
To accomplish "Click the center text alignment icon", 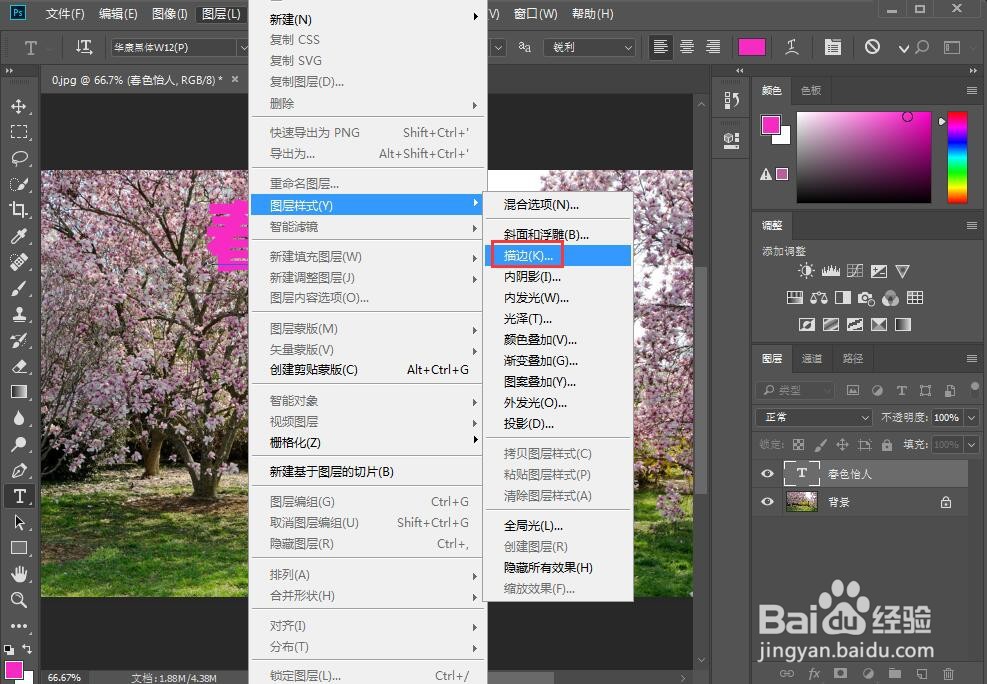I will click(x=686, y=46).
